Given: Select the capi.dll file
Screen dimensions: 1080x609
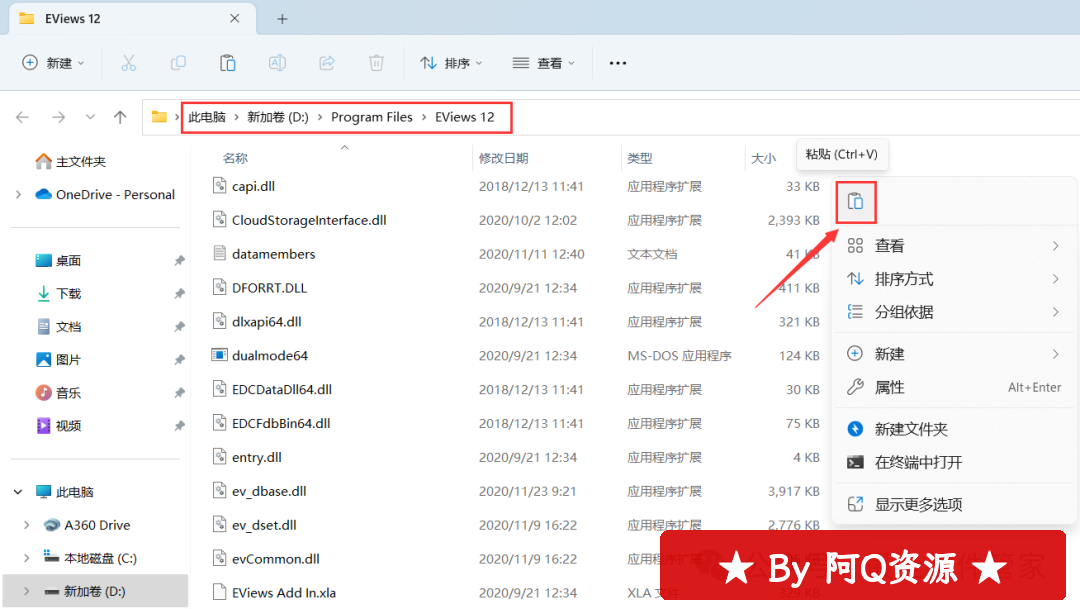Looking at the screenshot, I should [x=253, y=186].
